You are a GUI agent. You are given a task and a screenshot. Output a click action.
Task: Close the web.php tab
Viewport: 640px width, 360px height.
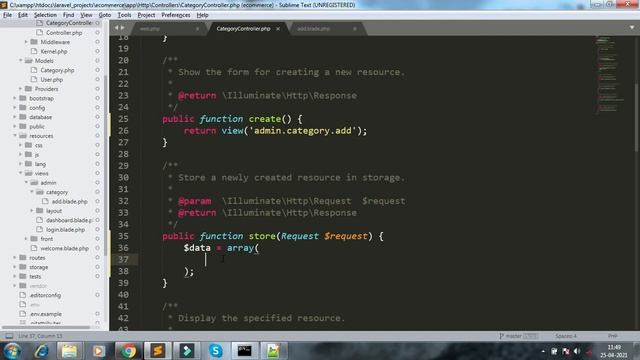[197, 29]
